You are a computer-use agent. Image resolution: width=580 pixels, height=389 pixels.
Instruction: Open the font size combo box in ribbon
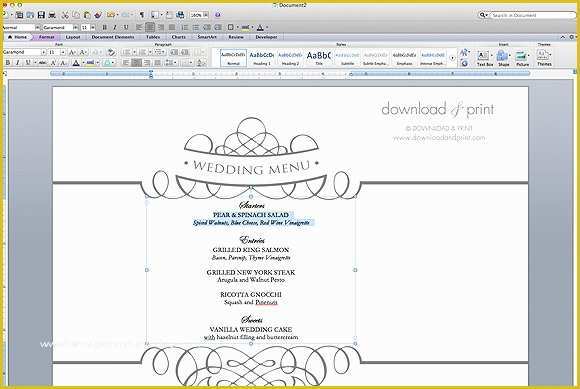57,52
